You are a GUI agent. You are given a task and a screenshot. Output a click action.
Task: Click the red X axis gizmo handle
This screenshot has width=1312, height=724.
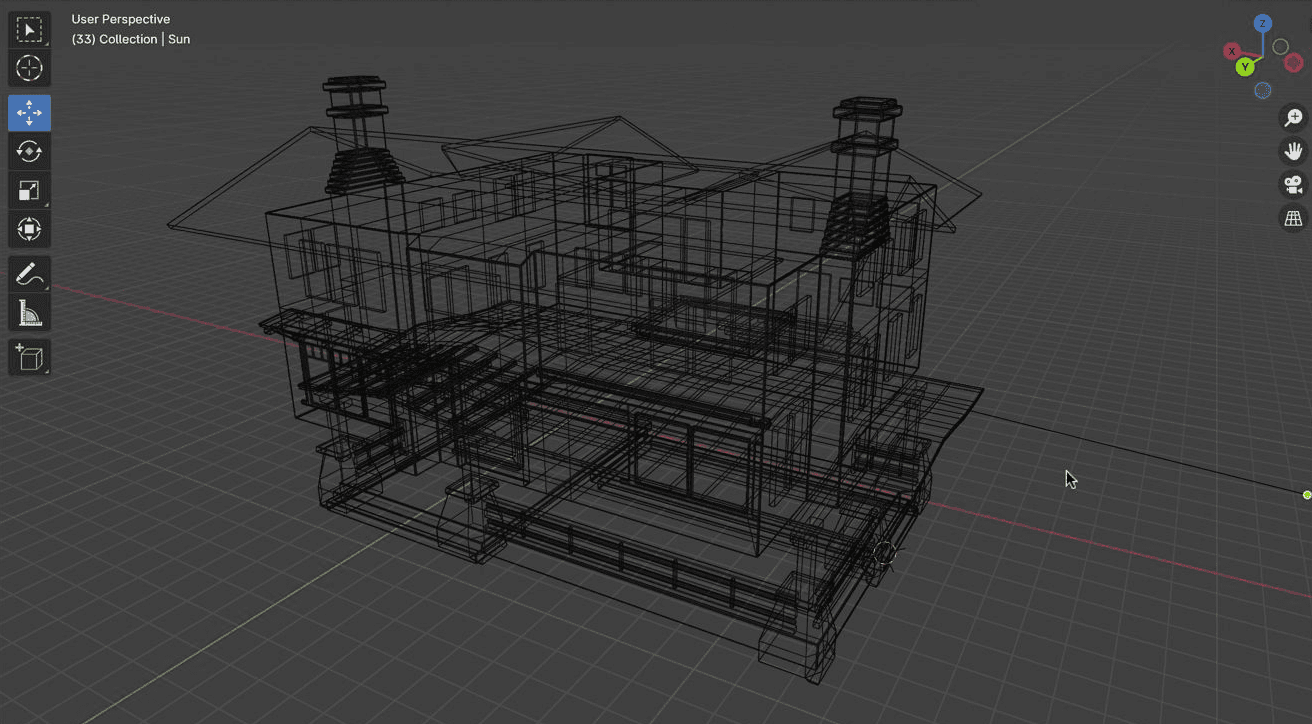pyautogui.click(x=1232, y=51)
